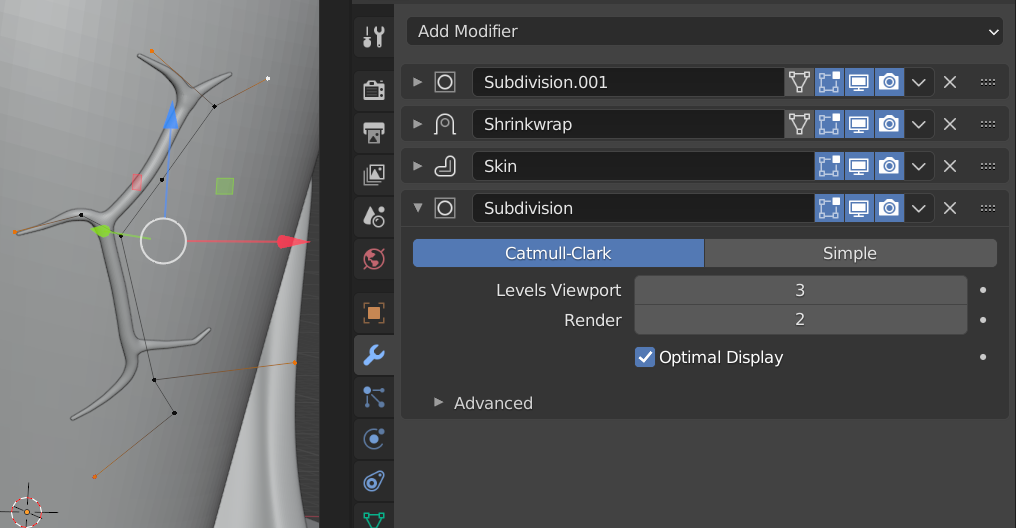This screenshot has height=528, width=1016.
Task: Click the Render levels animate dot
Action: click(983, 320)
